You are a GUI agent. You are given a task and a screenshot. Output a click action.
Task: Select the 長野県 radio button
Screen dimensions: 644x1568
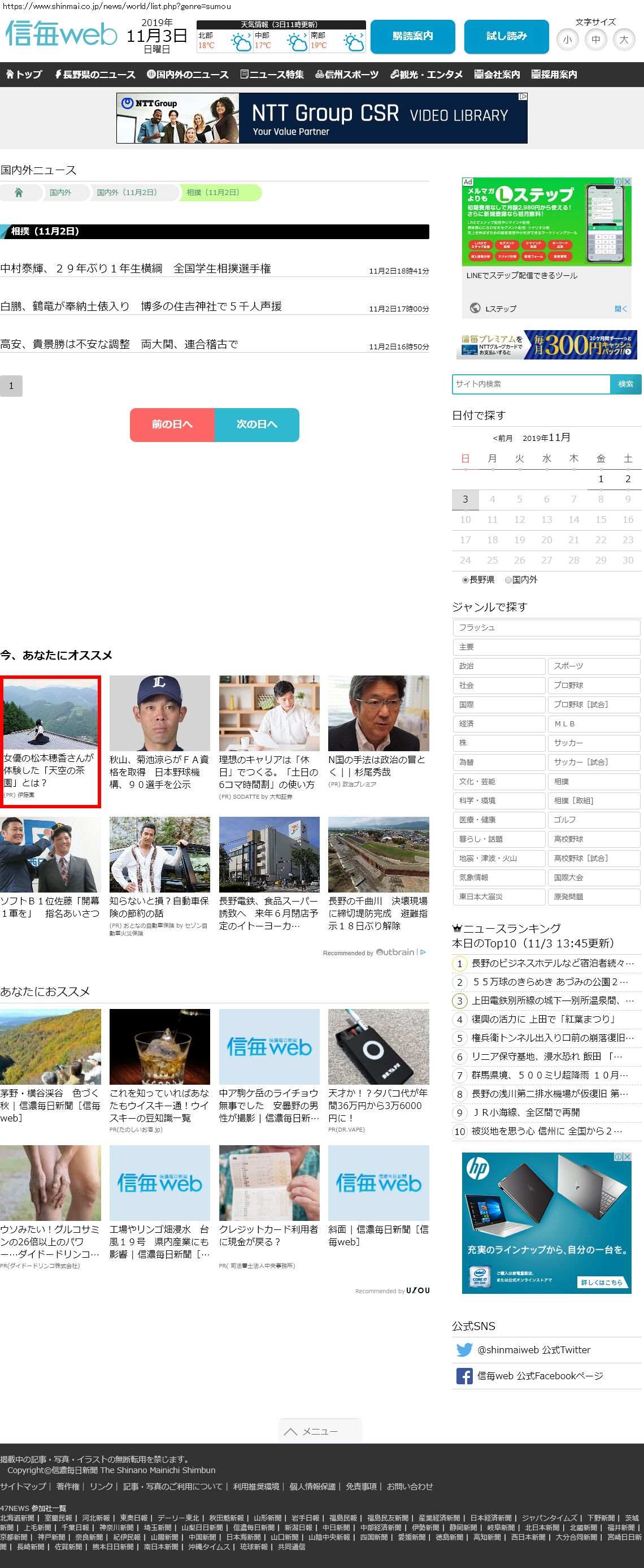(x=466, y=580)
